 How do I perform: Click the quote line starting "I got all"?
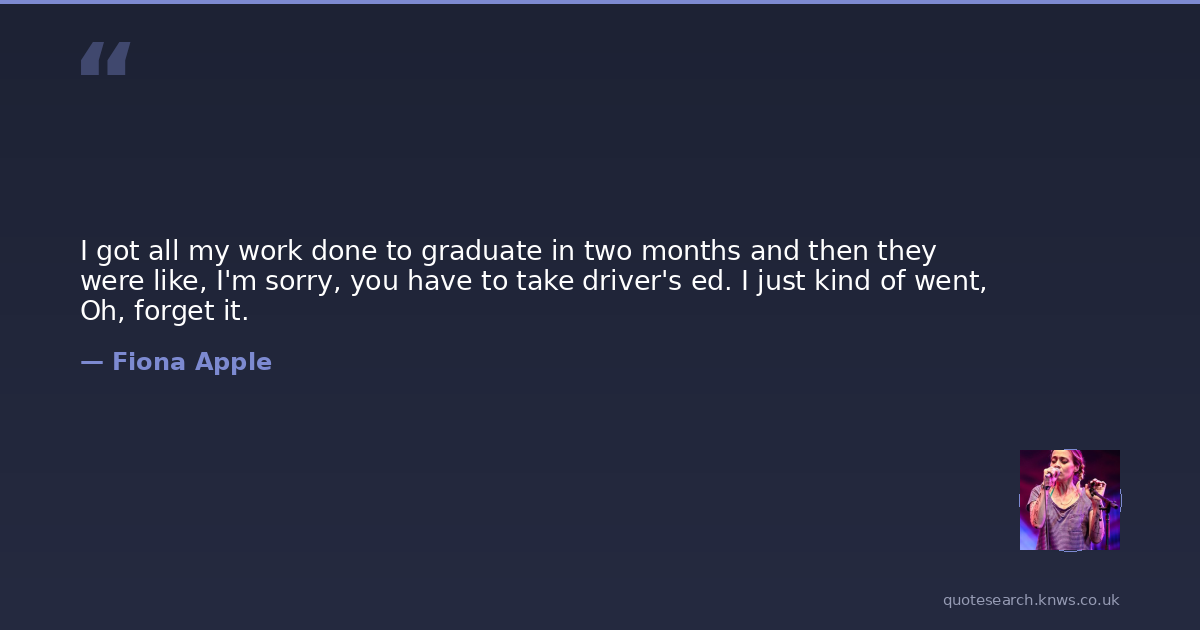point(508,250)
